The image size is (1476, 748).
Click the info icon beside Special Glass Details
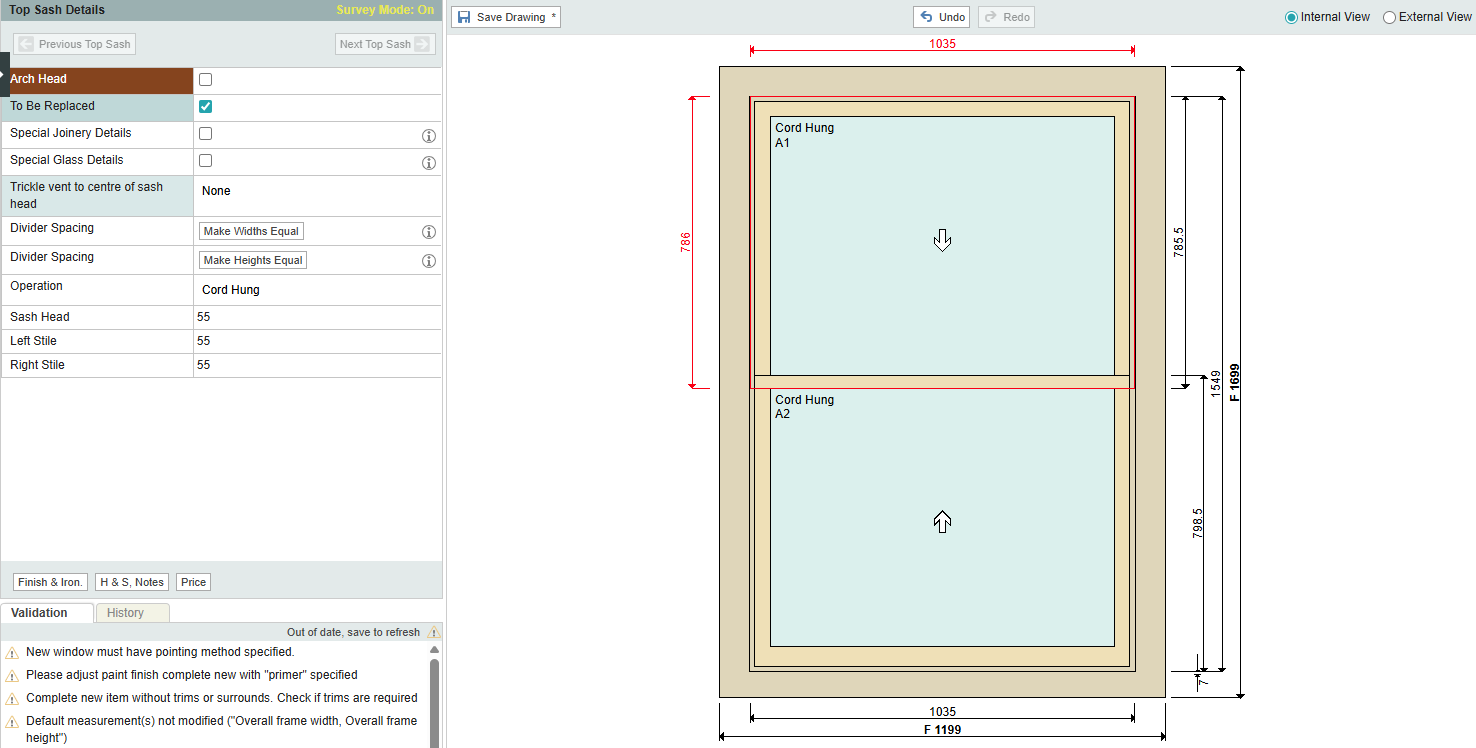pyautogui.click(x=429, y=163)
